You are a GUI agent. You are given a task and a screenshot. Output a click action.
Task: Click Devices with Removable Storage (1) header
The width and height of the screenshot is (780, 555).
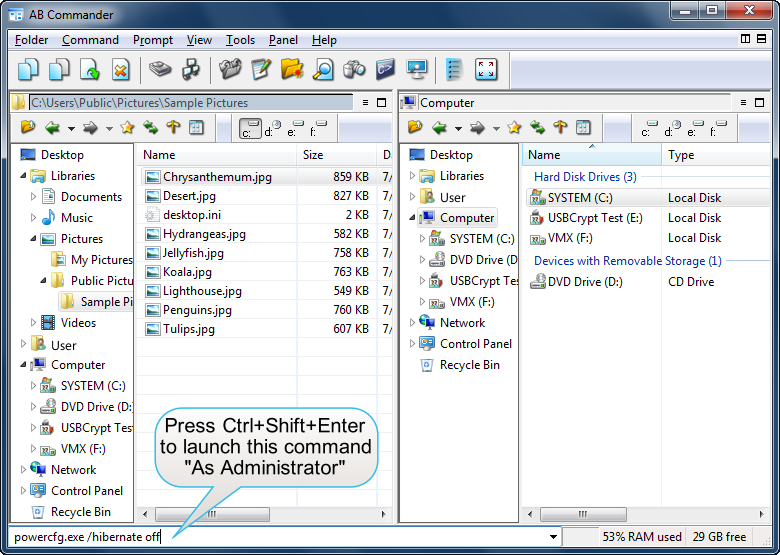click(x=628, y=261)
